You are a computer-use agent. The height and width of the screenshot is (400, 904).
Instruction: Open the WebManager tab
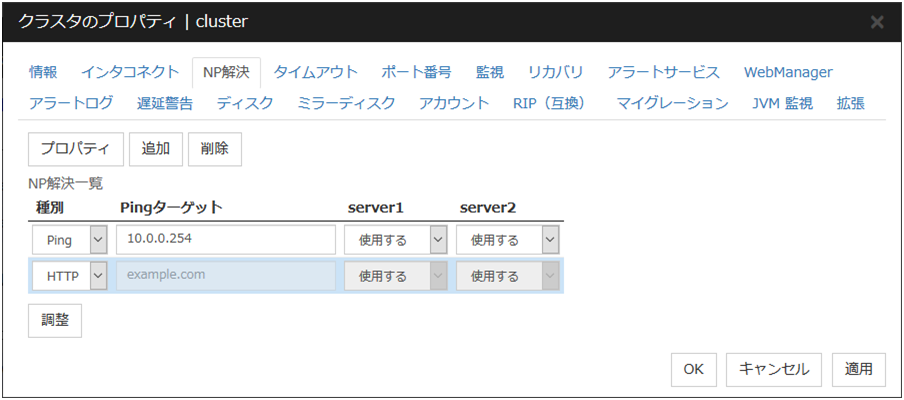tap(788, 72)
